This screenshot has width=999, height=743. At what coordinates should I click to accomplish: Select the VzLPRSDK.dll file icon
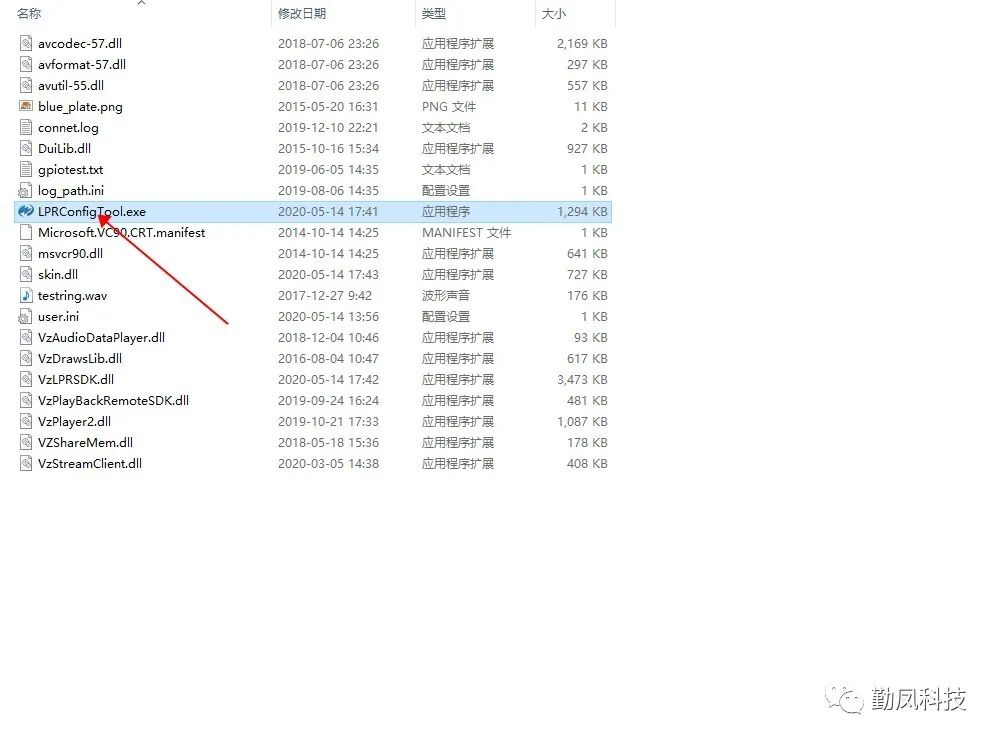point(25,380)
